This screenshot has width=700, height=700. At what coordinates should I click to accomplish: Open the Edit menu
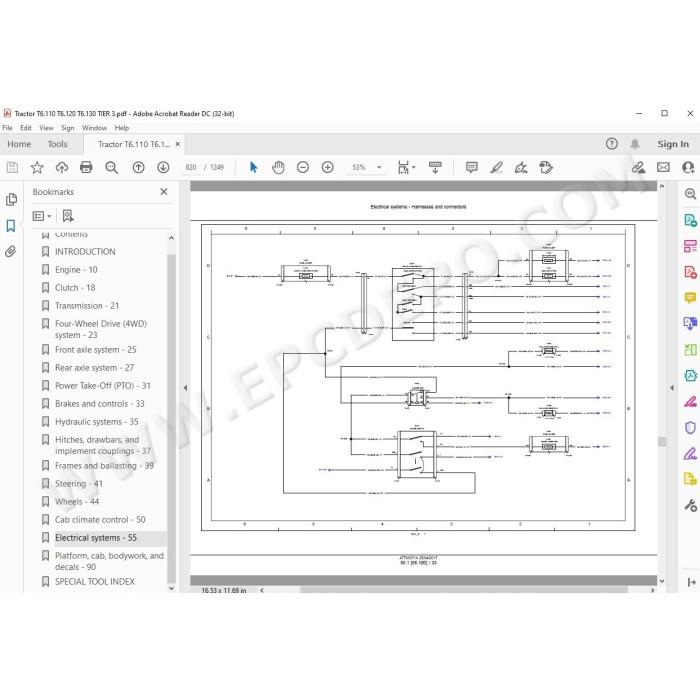[26, 128]
